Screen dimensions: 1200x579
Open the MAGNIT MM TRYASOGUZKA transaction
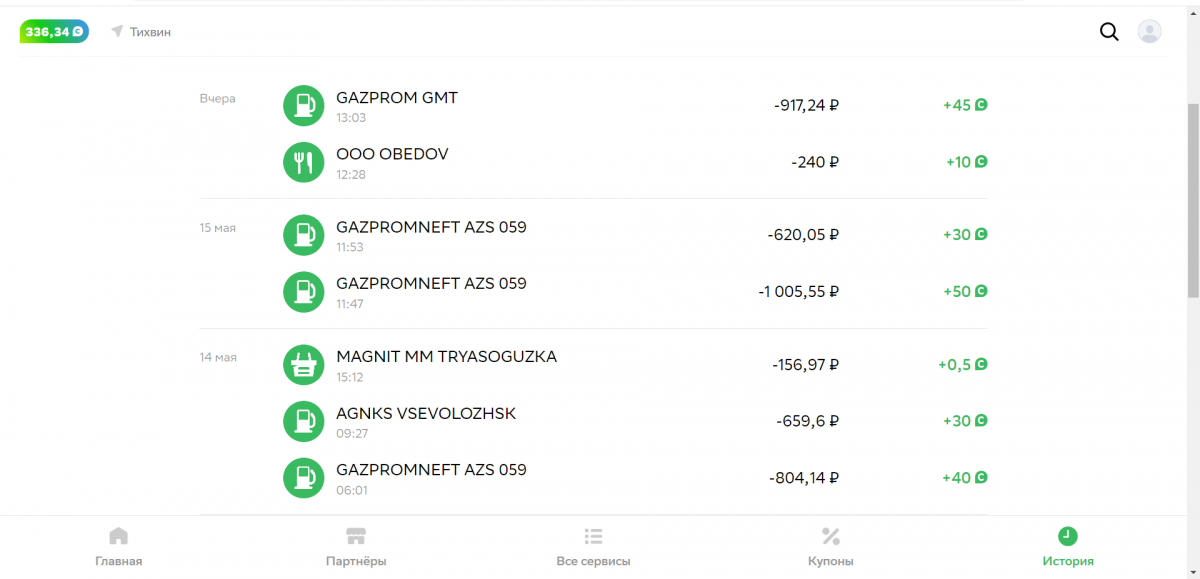(x=446, y=357)
